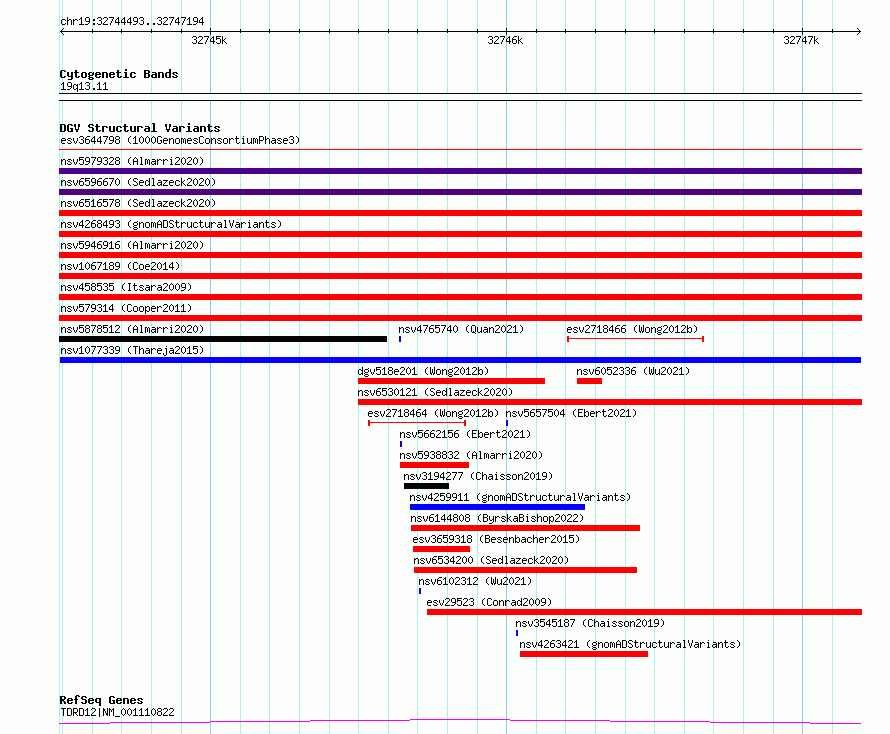The image size is (890, 734).
Task: Open the esv3644798 1000GenomesConsortiumPhase3 label
Action: pos(180,140)
